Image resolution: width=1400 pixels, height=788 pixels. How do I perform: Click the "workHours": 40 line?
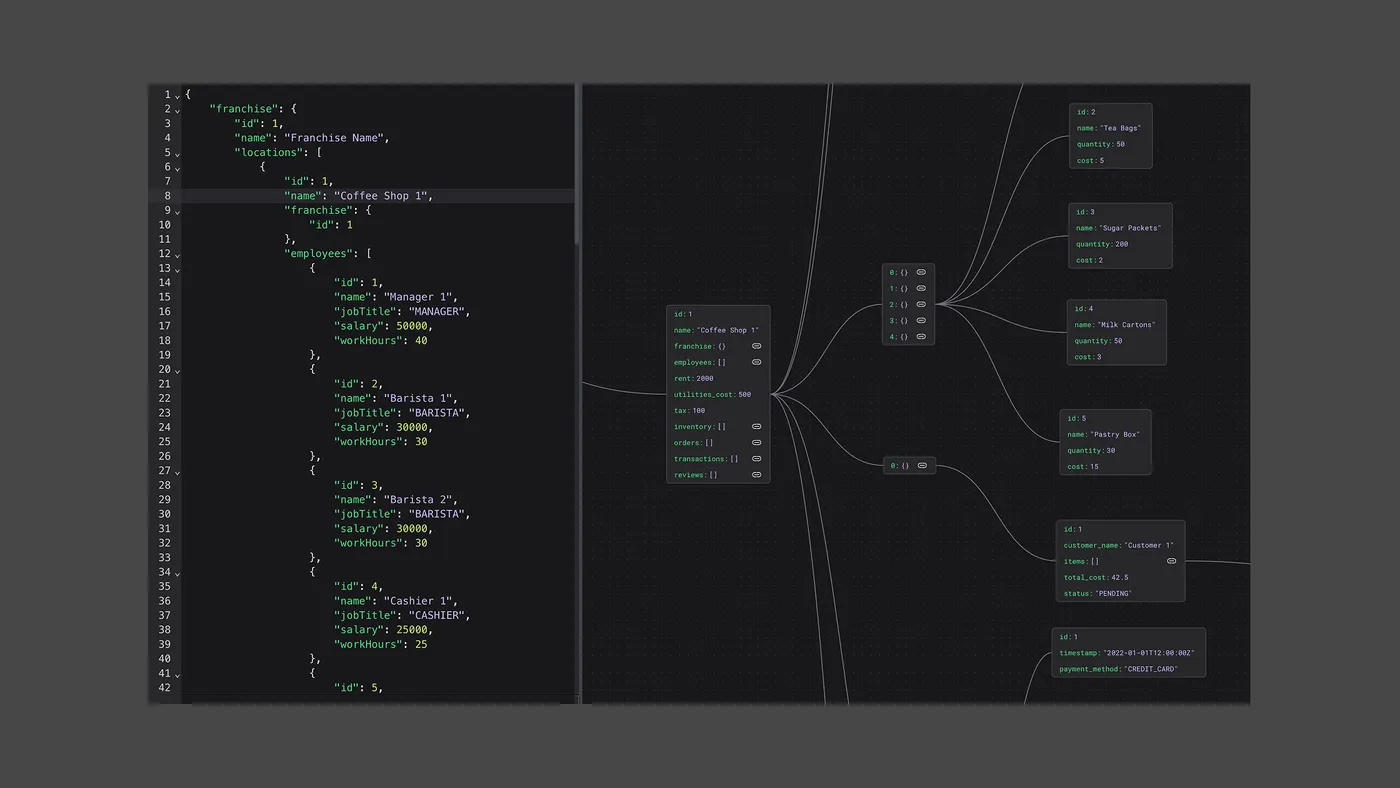click(380, 341)
